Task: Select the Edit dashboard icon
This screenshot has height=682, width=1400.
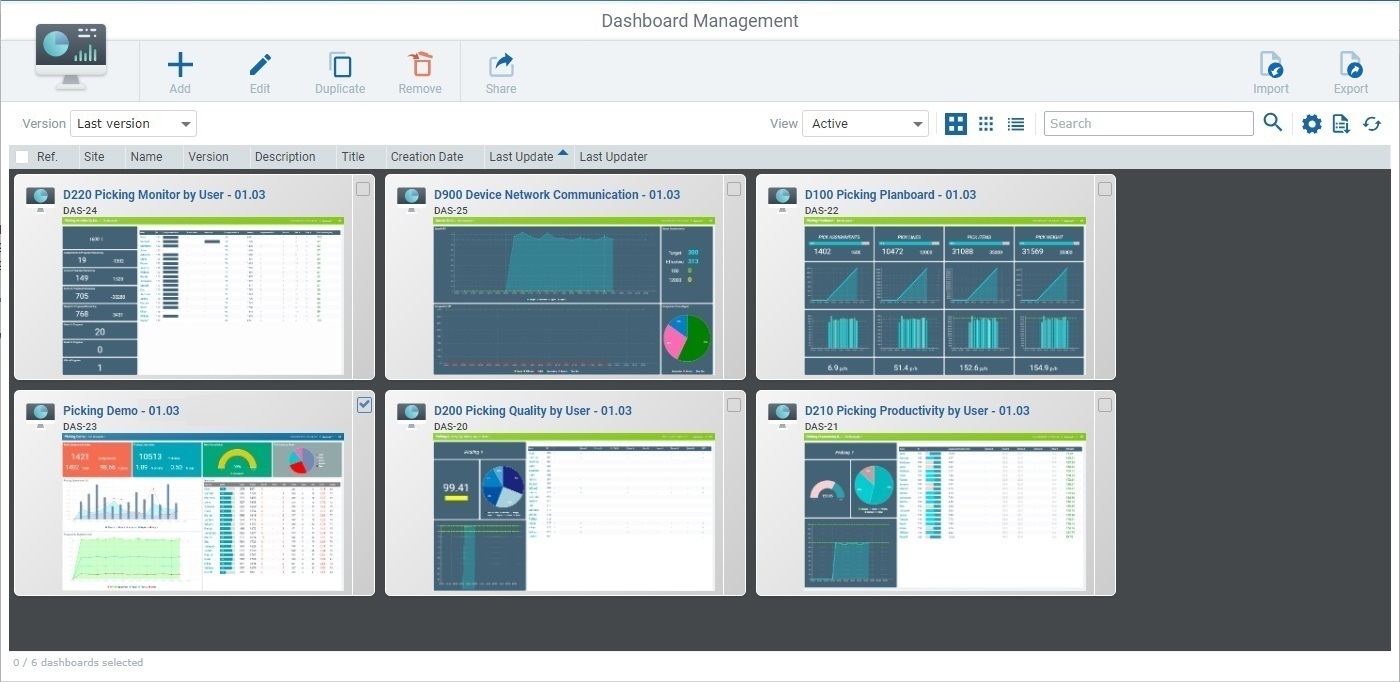Action: click(x=260, y=65)
